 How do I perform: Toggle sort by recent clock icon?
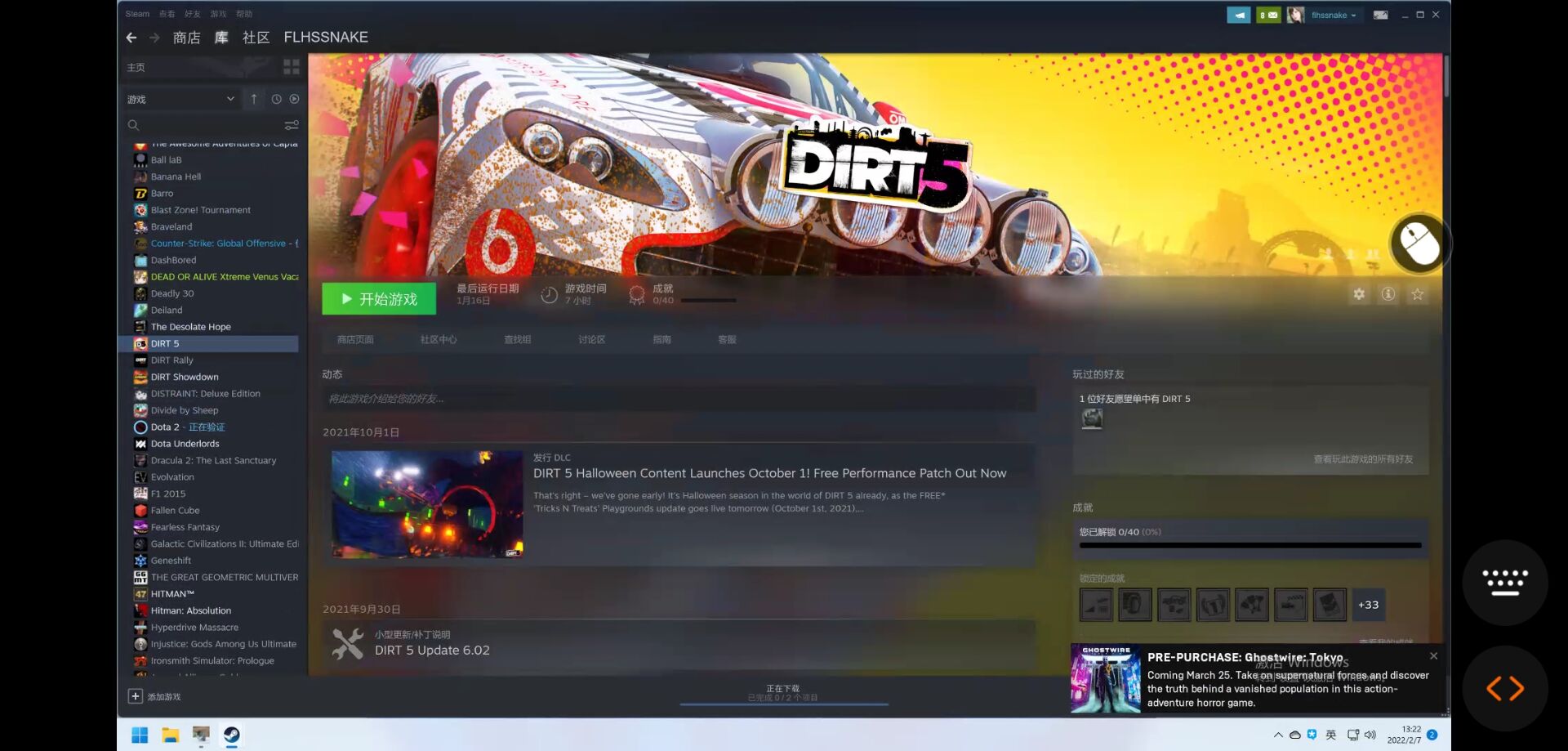pos(277,99)
